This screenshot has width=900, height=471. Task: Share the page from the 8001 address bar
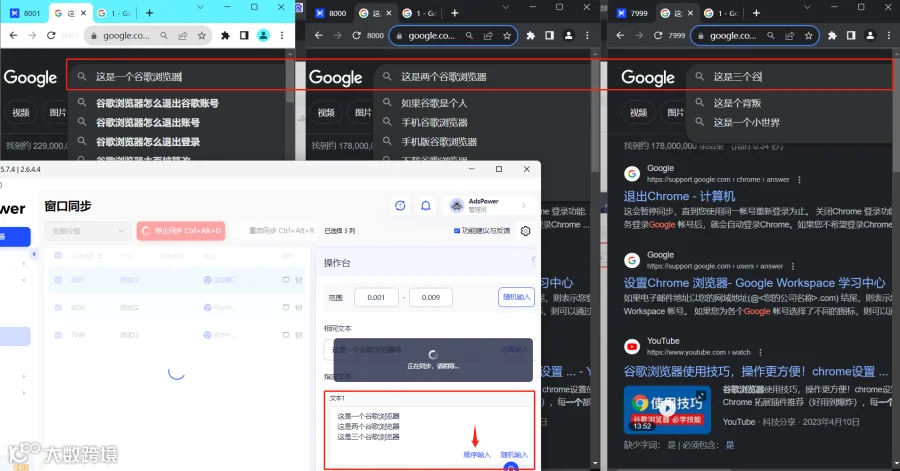click(183, 36)
